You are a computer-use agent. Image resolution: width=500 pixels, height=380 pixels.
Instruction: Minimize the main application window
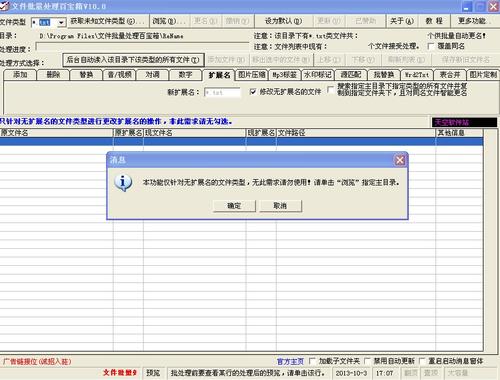[x=467, y=7]
